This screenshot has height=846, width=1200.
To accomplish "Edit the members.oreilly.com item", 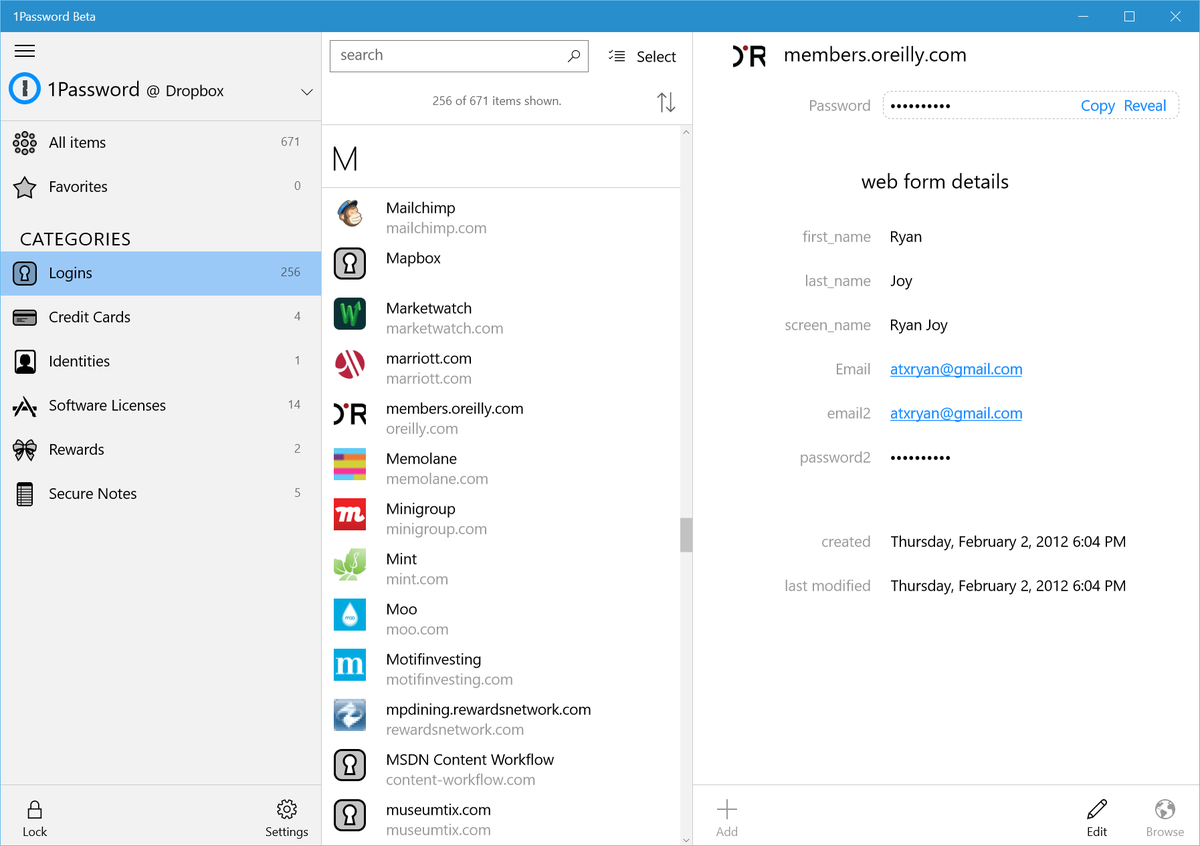I will [1097, 817].
